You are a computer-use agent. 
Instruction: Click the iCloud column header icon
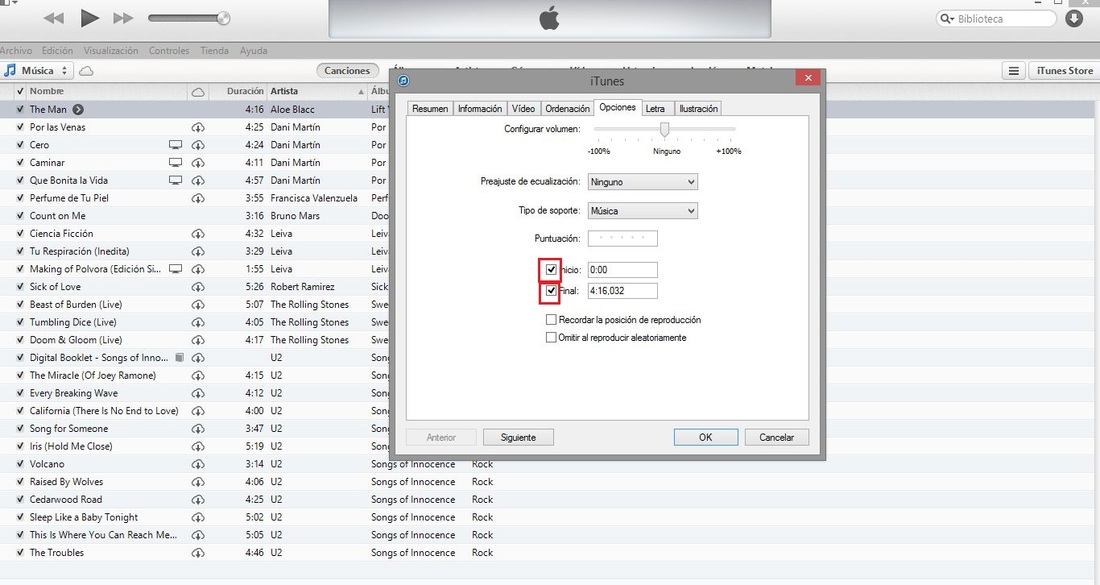[198, 91]
